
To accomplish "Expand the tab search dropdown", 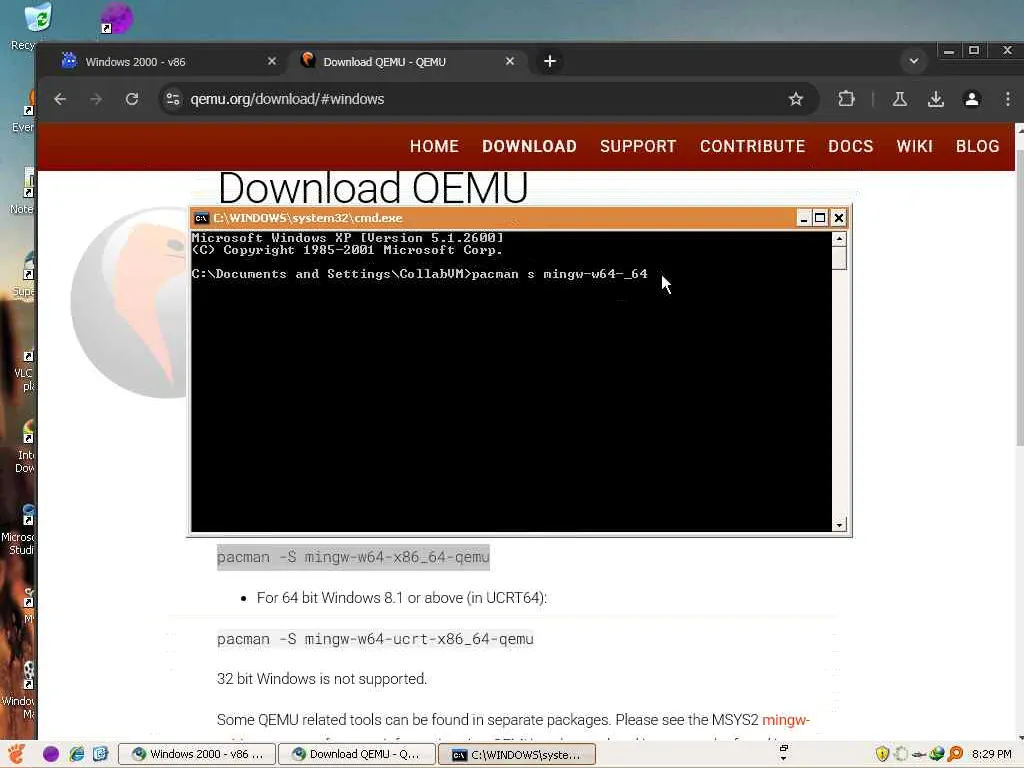I will (x=914, y=61).
